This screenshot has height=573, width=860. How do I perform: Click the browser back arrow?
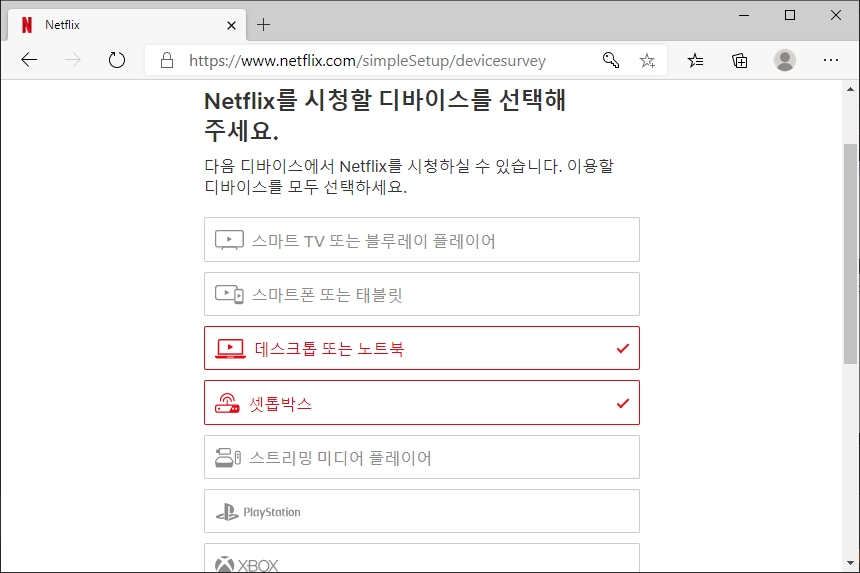[x=29, y=60]
